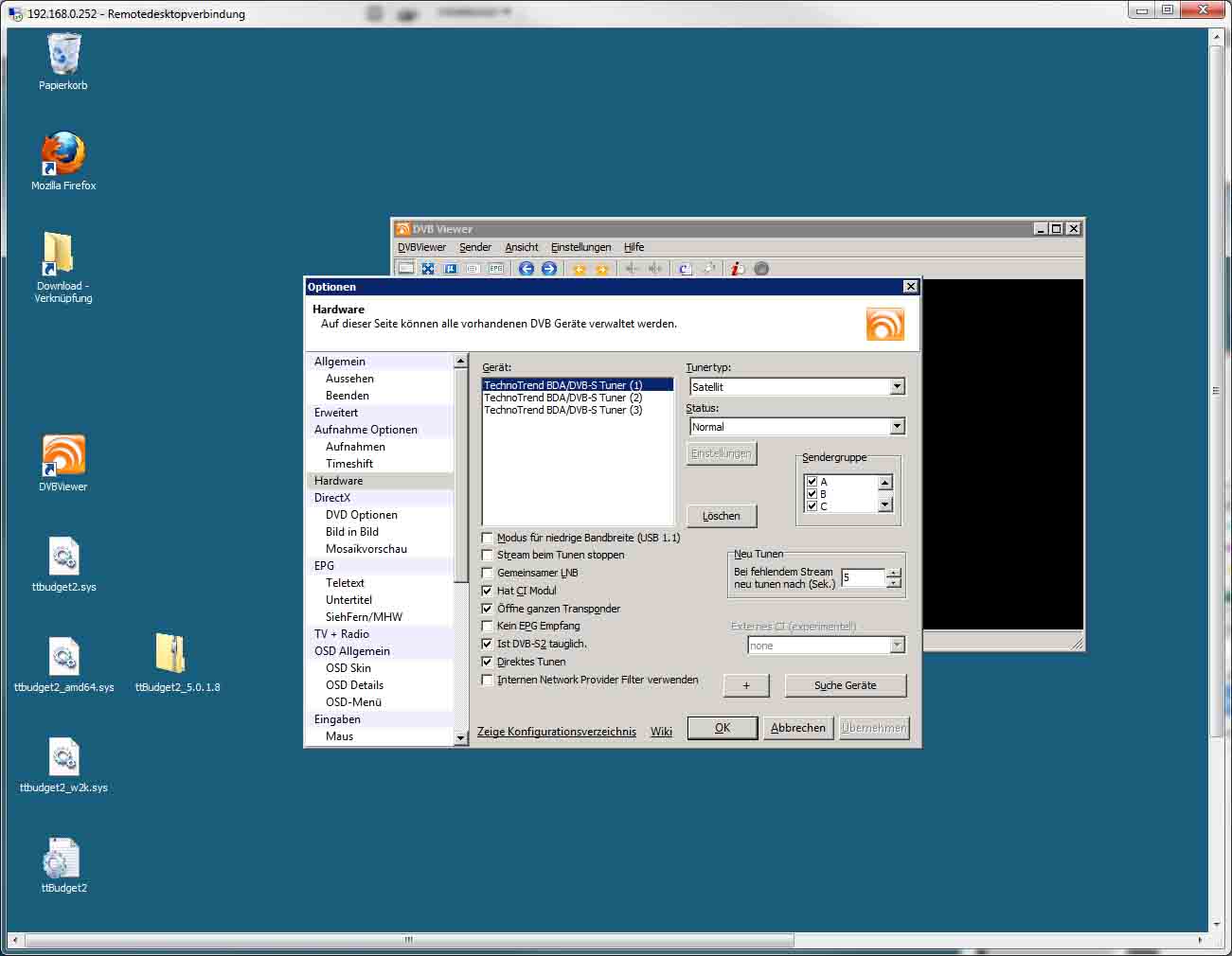This screenshot has width=1232, height=956.
Task: Enable Gemeinsamer LNB checkbox
Action: (488, 573)
